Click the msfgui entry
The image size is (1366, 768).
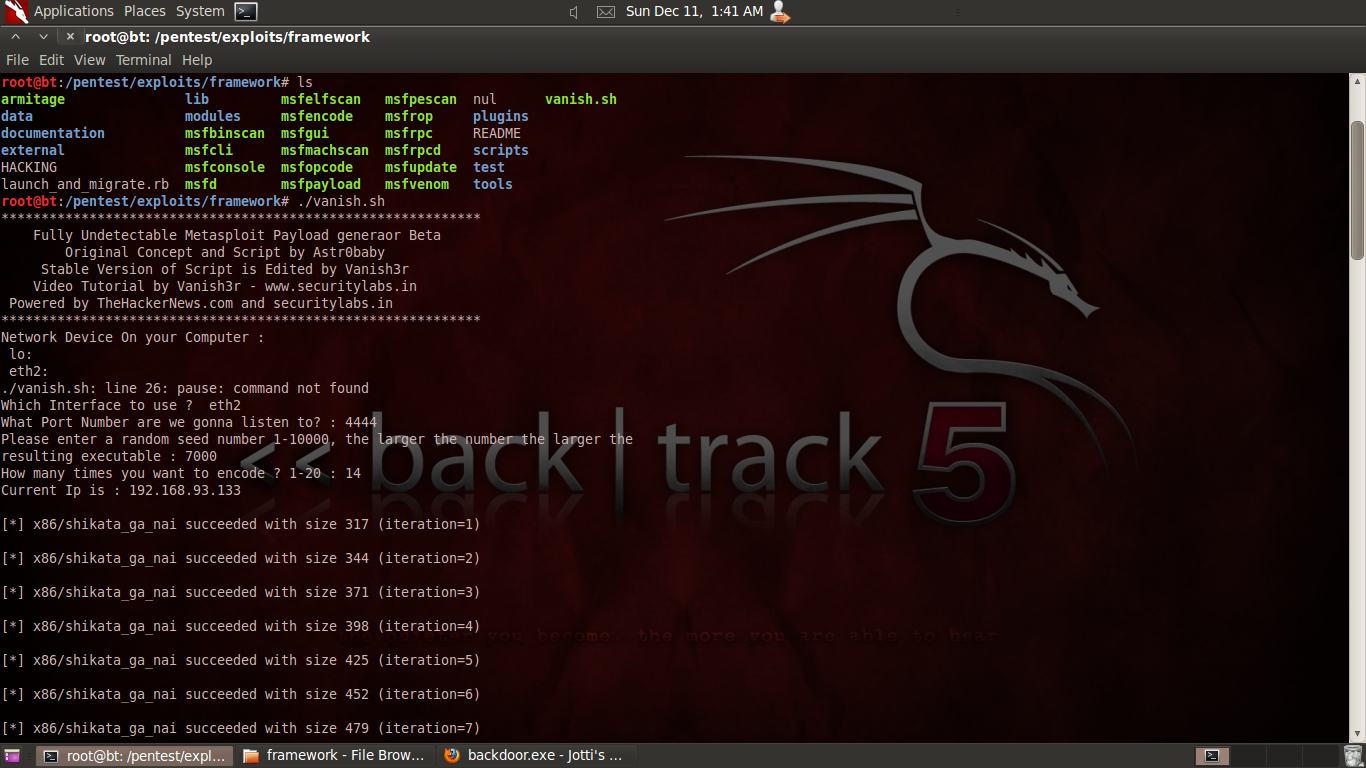click(305, 133)
